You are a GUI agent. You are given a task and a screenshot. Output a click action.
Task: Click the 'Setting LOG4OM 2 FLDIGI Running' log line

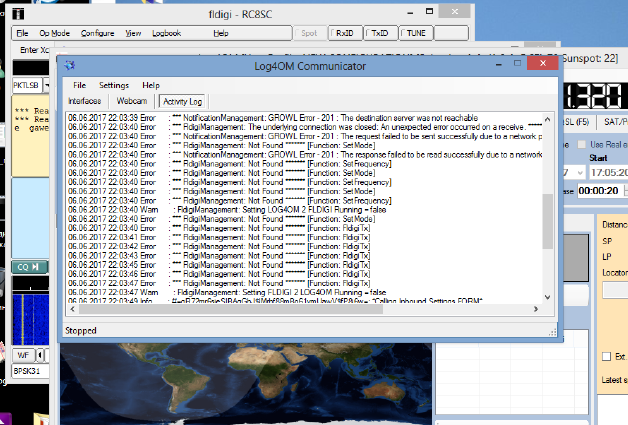point(227,209)
